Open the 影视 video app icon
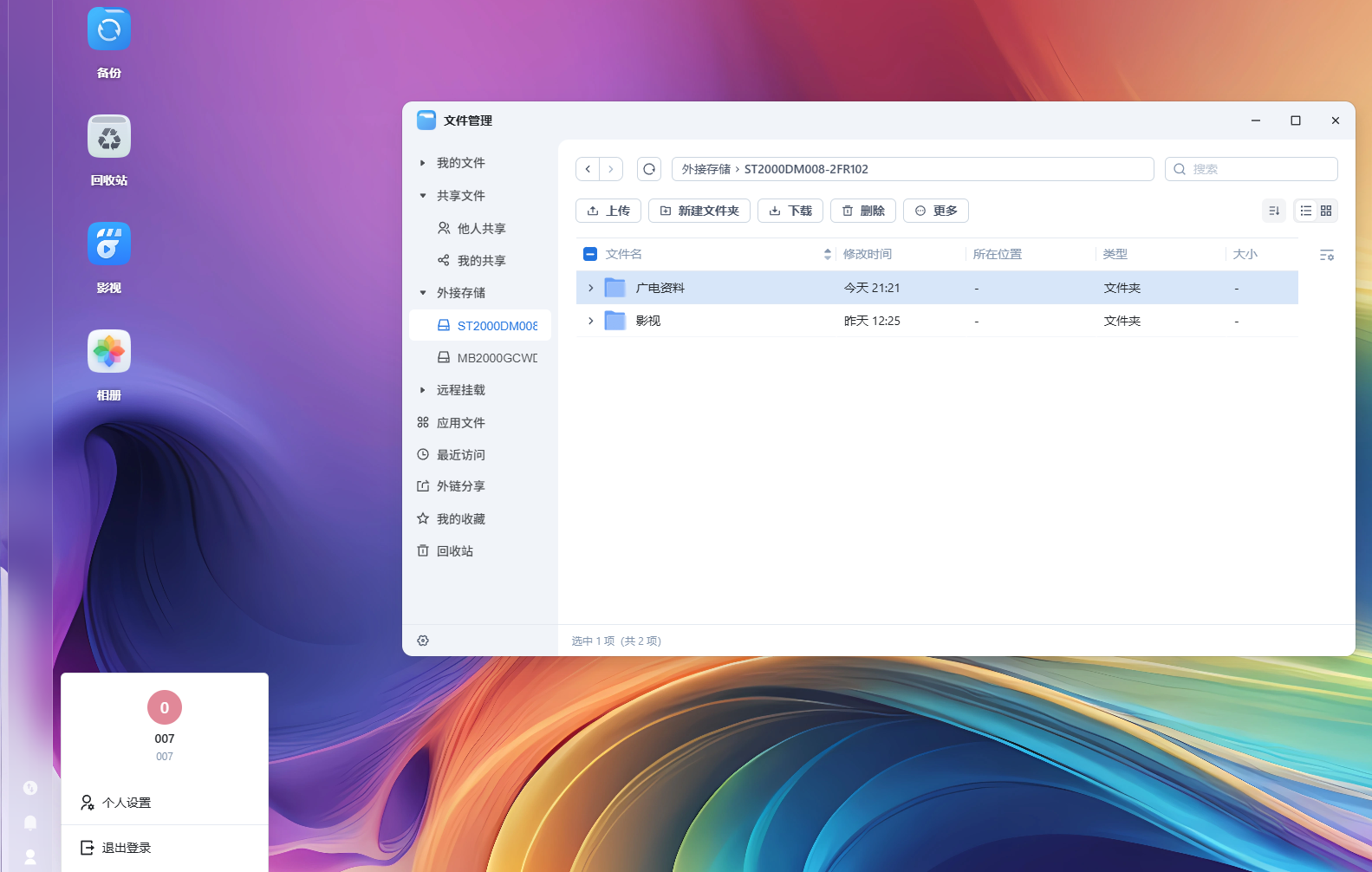This screenshot has width=1372, height=872. 109,244
